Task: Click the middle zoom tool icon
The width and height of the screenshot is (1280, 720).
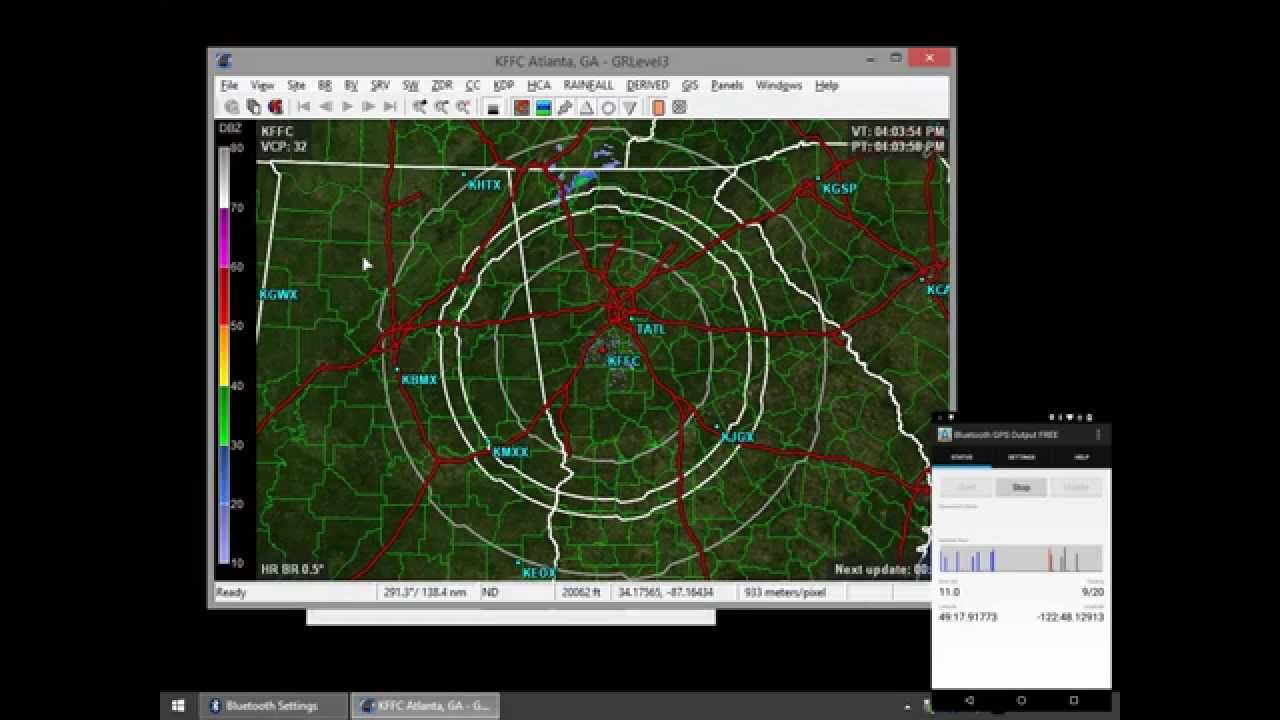Action: click(442, 107)
